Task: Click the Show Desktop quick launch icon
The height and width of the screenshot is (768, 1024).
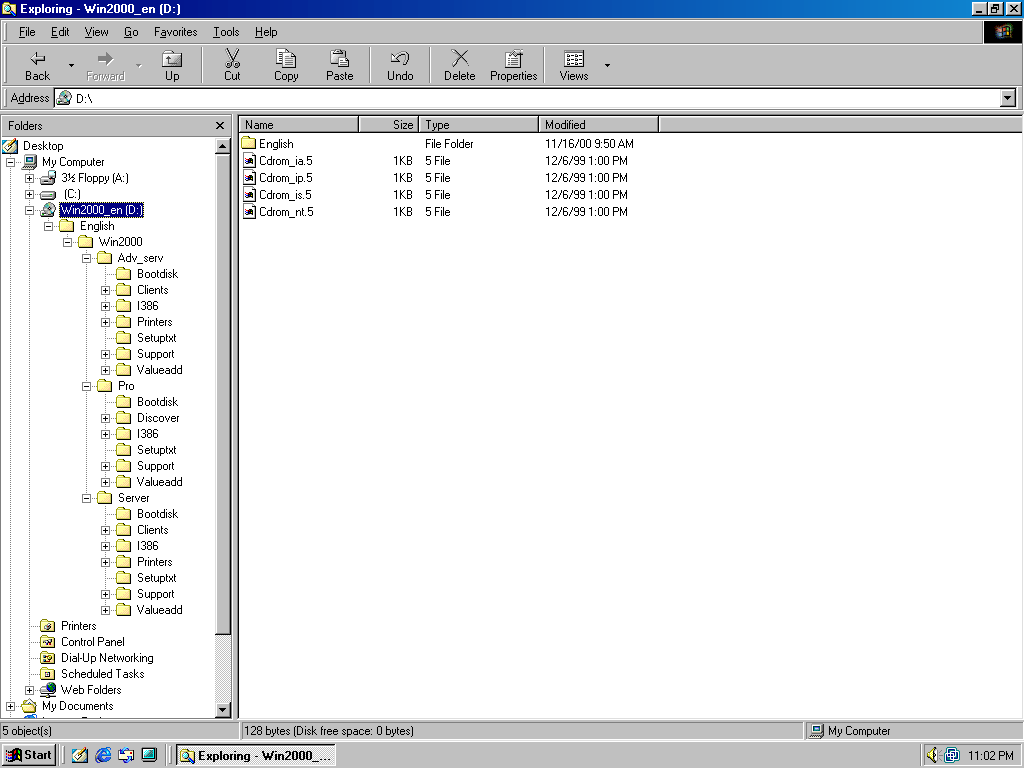Action: [80, 756]
